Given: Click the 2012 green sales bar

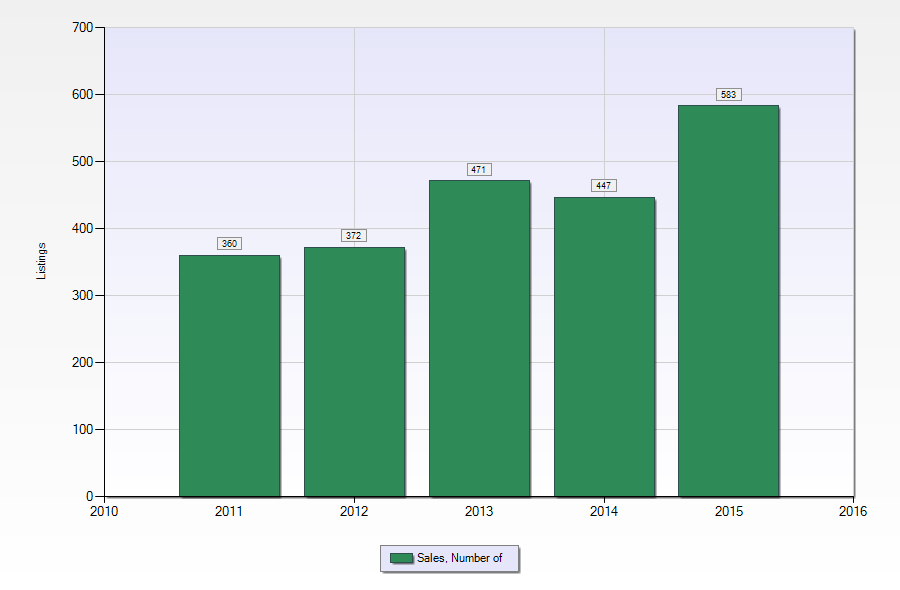Looking at the screenshot, I should pos(354,372).
